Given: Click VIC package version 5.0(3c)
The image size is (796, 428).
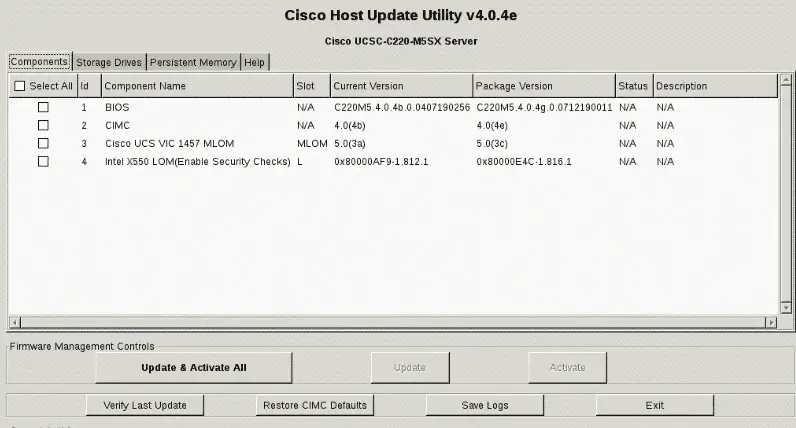Looking at the screenshot, I should (x=492, y=144).
